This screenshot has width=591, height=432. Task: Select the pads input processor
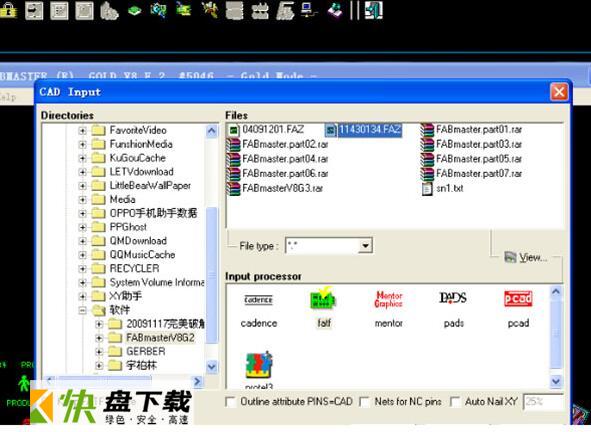453,309
